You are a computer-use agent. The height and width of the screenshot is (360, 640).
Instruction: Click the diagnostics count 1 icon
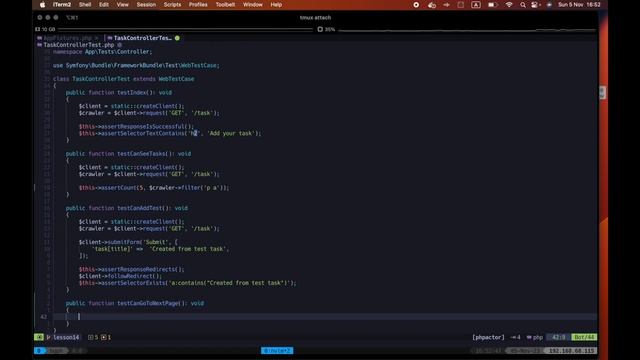[x=106, y=337]
